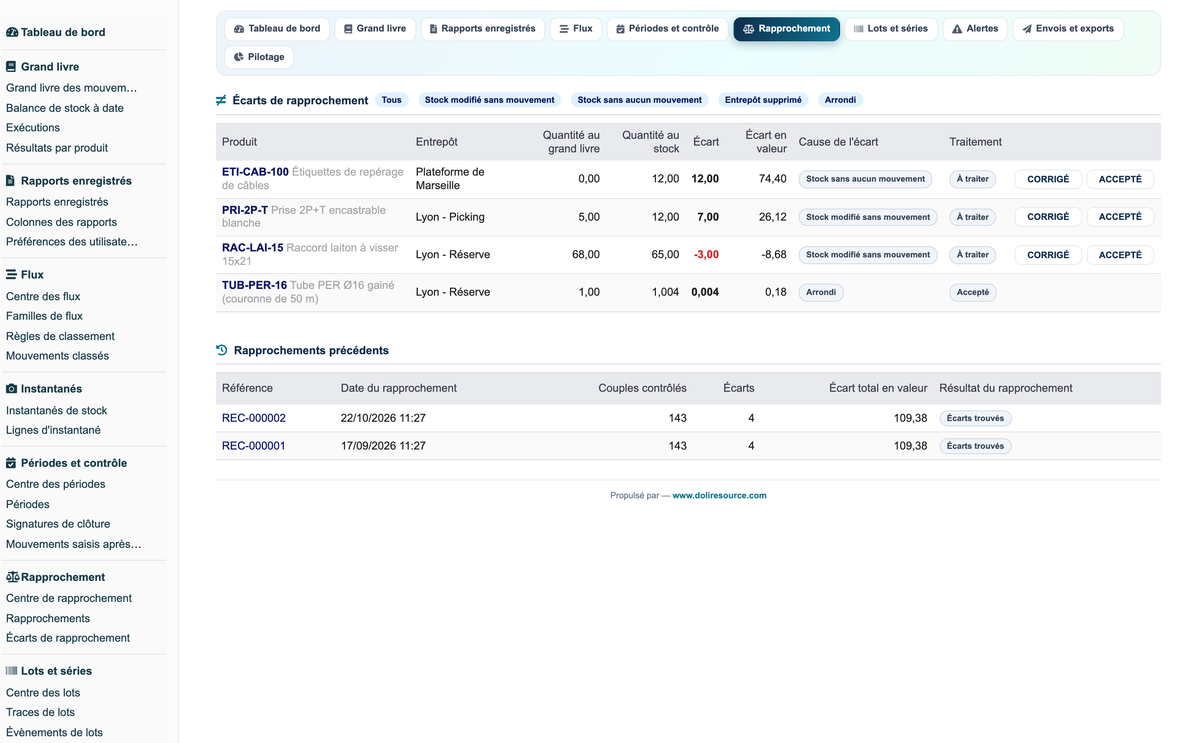Open Exécutions in sidebar
Screen dimensions: 1200x743
[33, 128]
